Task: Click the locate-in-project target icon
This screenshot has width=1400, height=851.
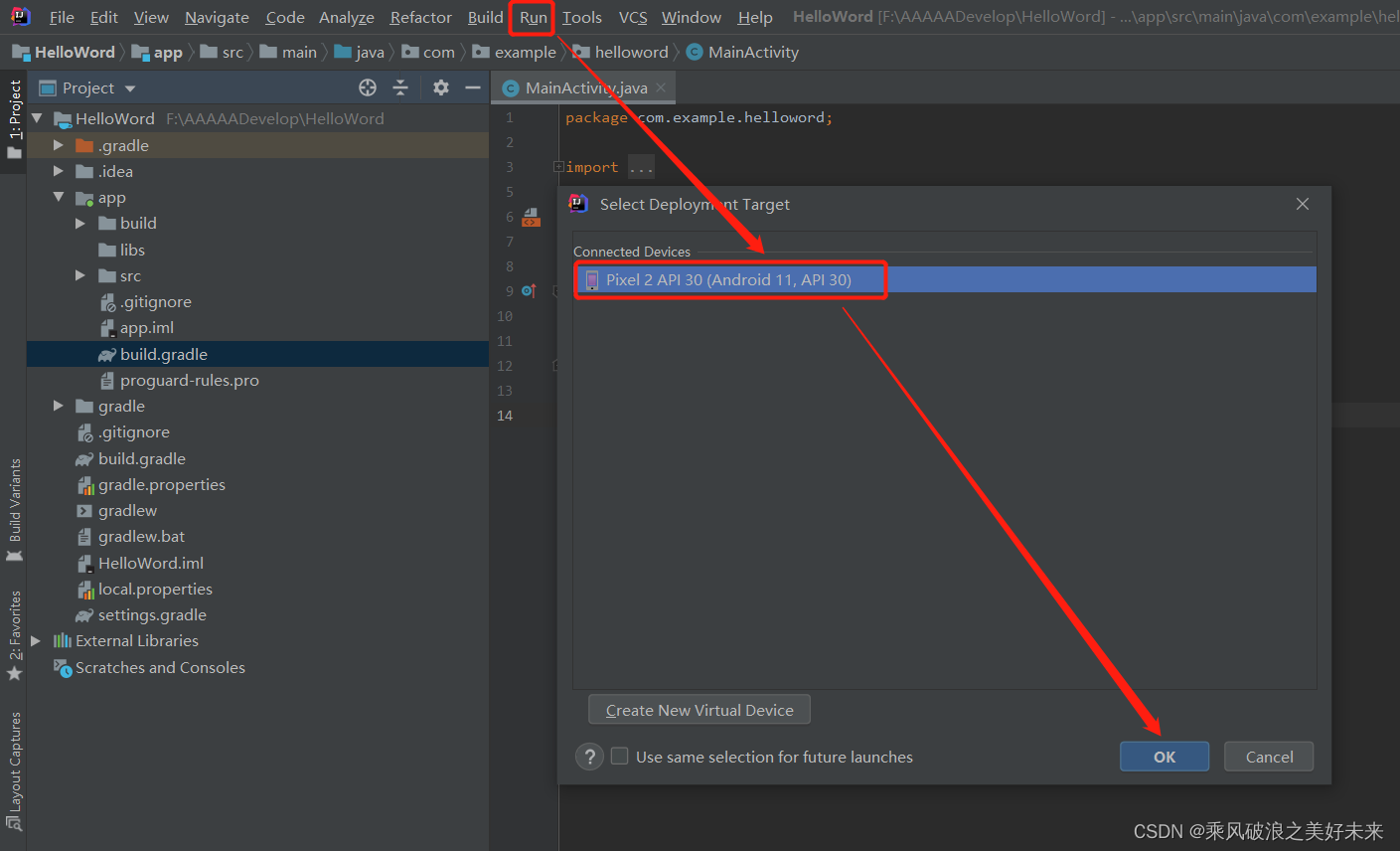Action: pos(368,87)
